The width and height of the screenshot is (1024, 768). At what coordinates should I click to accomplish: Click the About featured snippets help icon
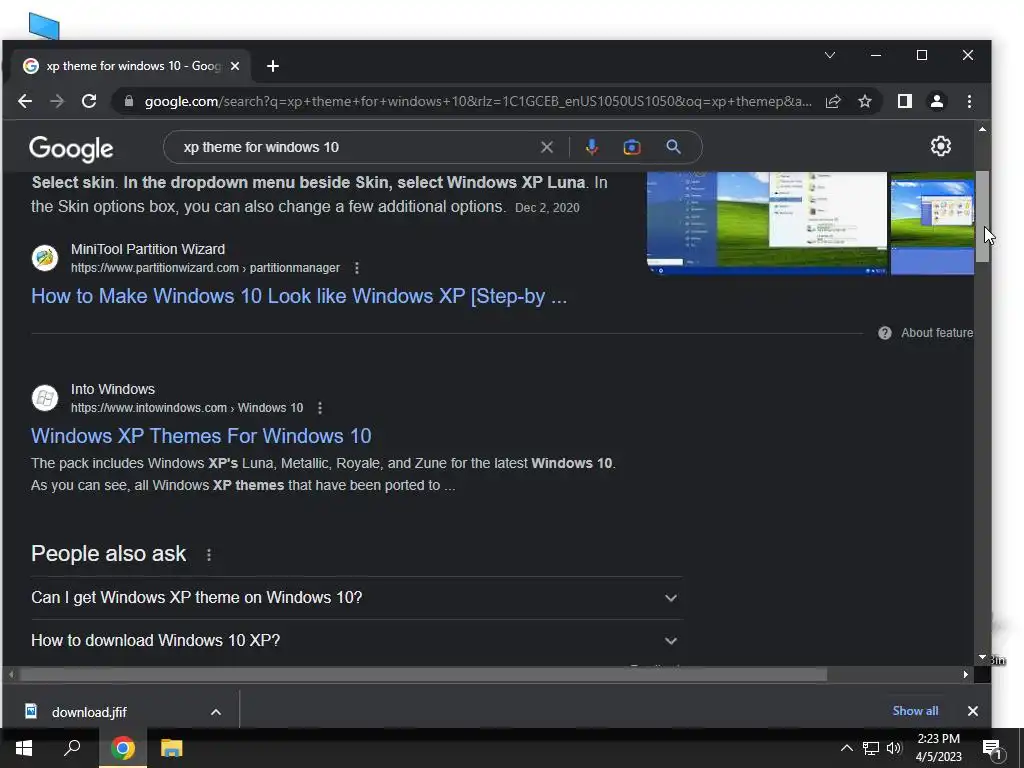click(x=884, y=333)
